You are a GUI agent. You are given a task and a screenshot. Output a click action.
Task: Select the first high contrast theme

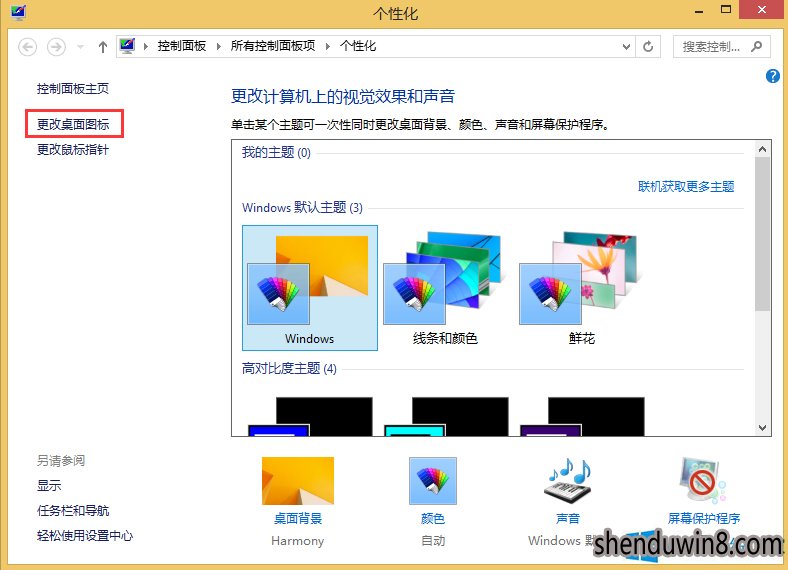click(x=310, y=416)
